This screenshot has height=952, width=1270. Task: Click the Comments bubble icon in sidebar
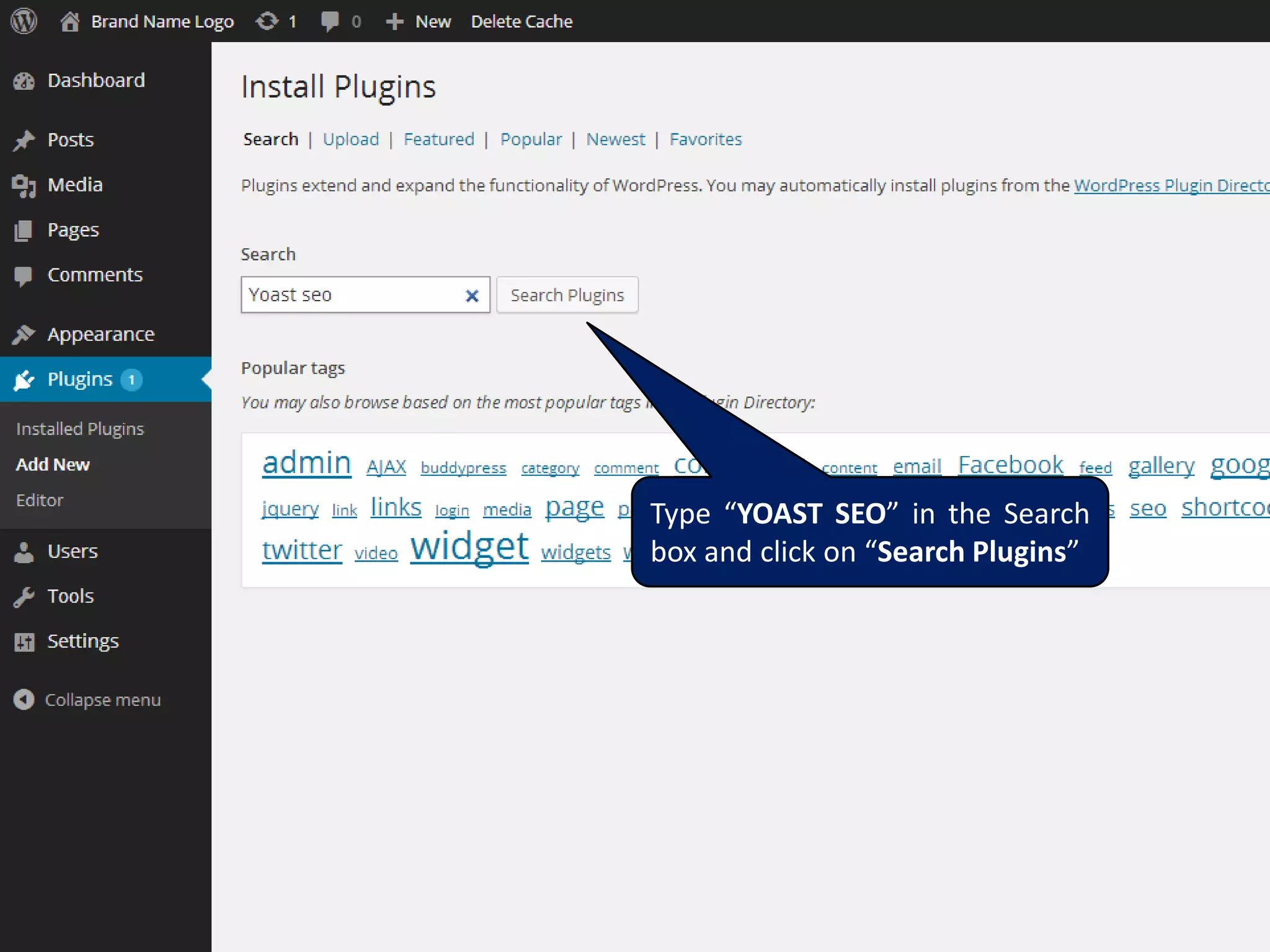pyautogui.click(x=24, y=276)
